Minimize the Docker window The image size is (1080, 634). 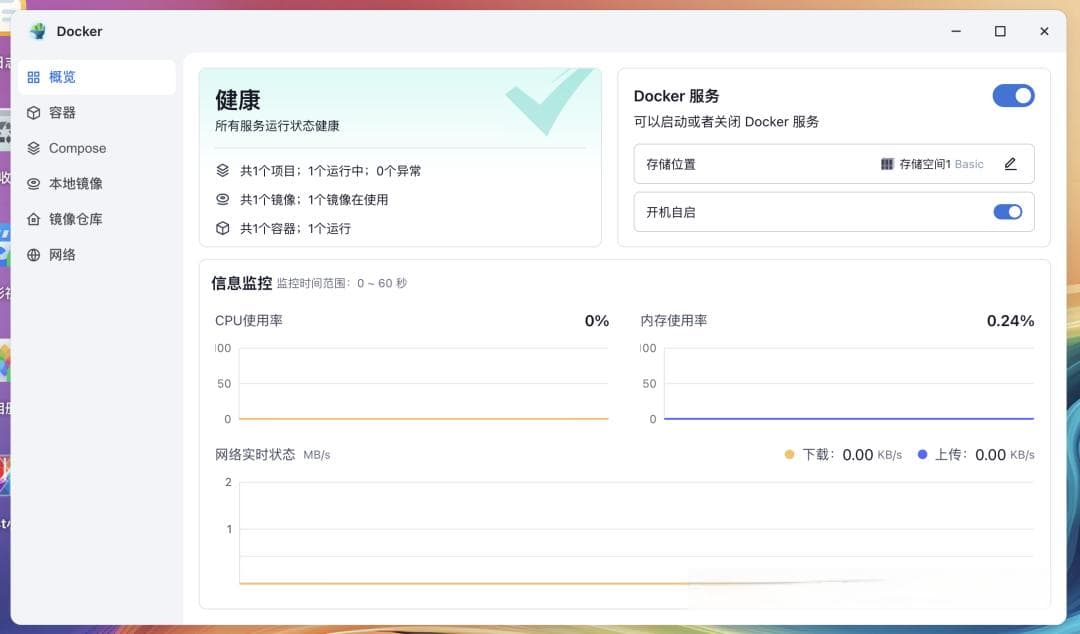956,31
